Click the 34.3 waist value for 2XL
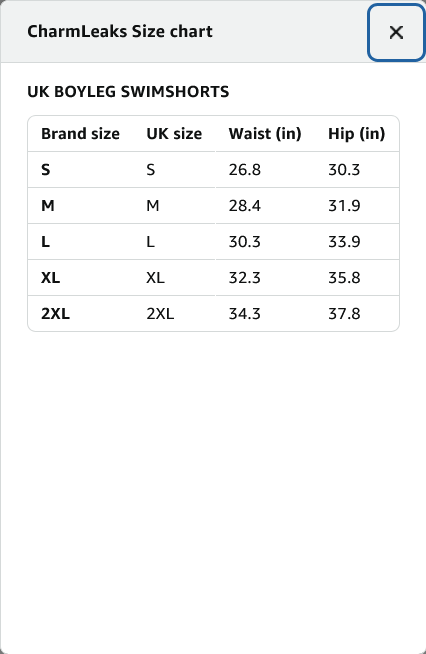This screenshot has height=654, width=426. click(x=245, y=314)
